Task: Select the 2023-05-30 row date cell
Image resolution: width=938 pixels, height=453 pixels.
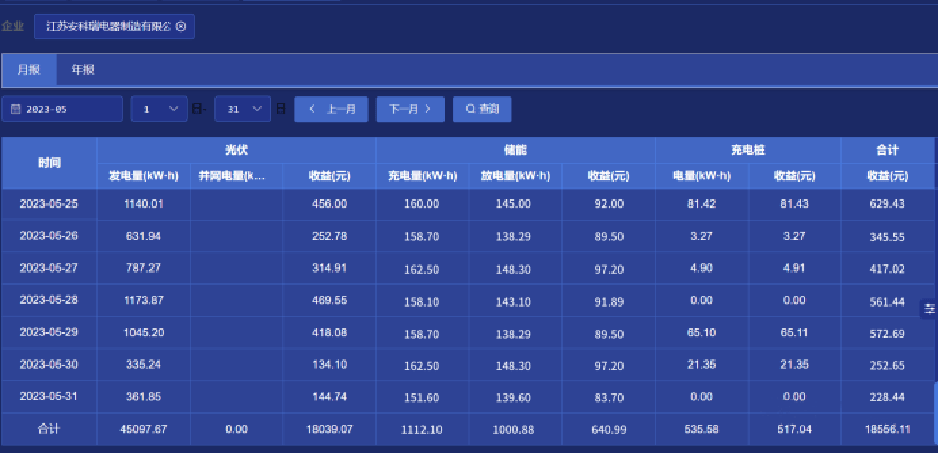Action: [49, 364]
